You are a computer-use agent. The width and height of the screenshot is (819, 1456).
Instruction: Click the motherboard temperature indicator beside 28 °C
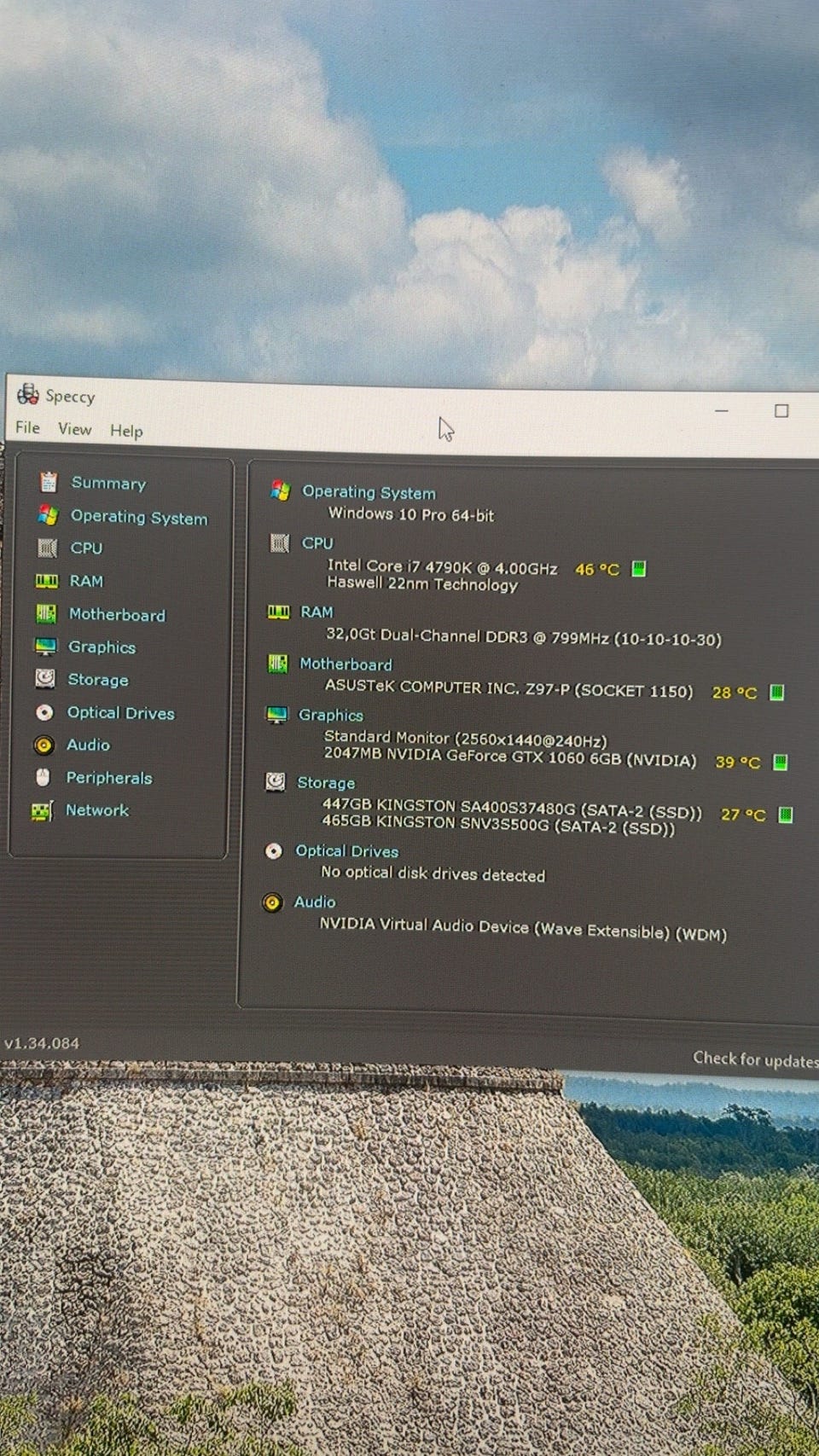pos(777,692)
